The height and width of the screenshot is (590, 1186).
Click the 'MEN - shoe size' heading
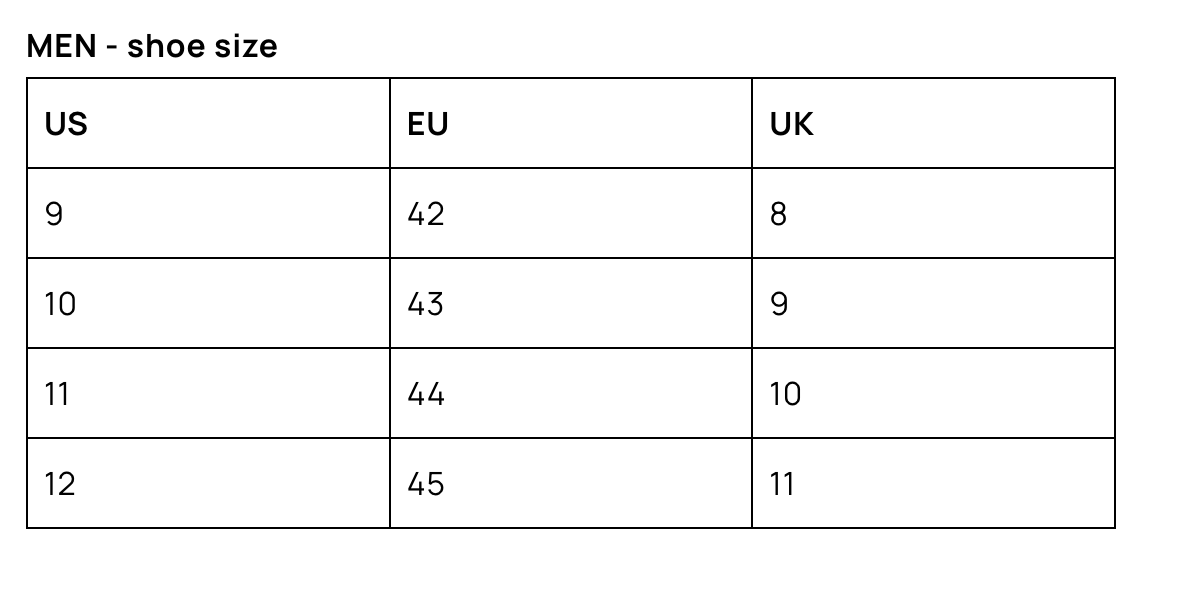tap(152, 46)
